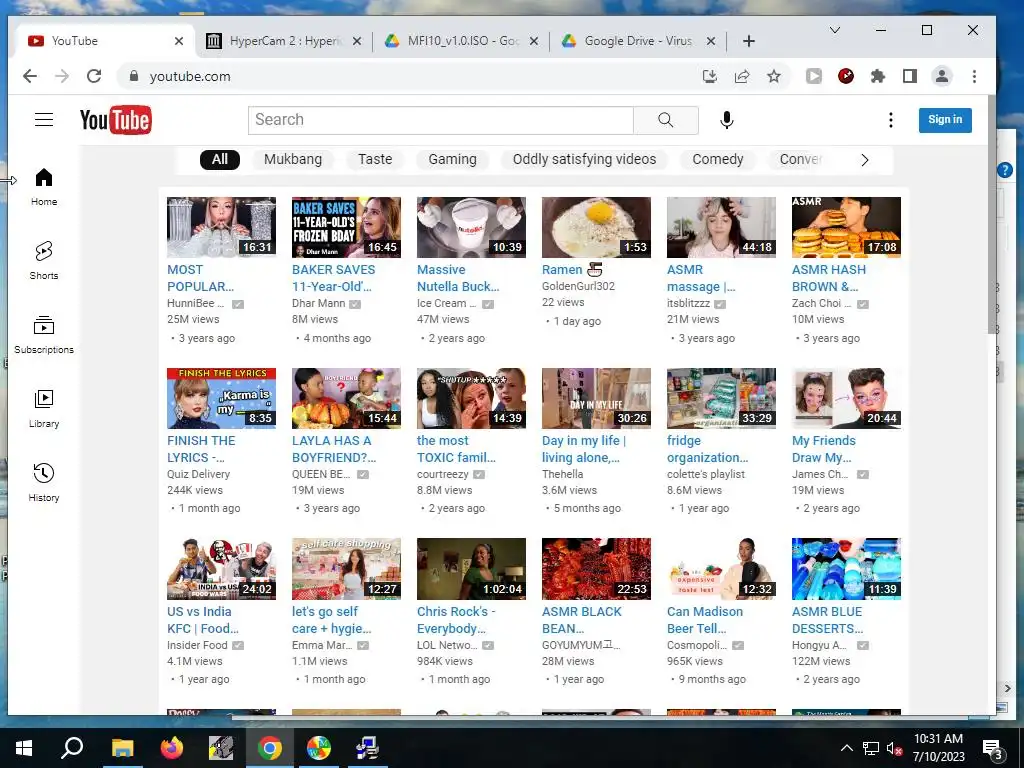1024x768 pixels.
Task: Select the Gaming category chip
Action: click(452, 159)
